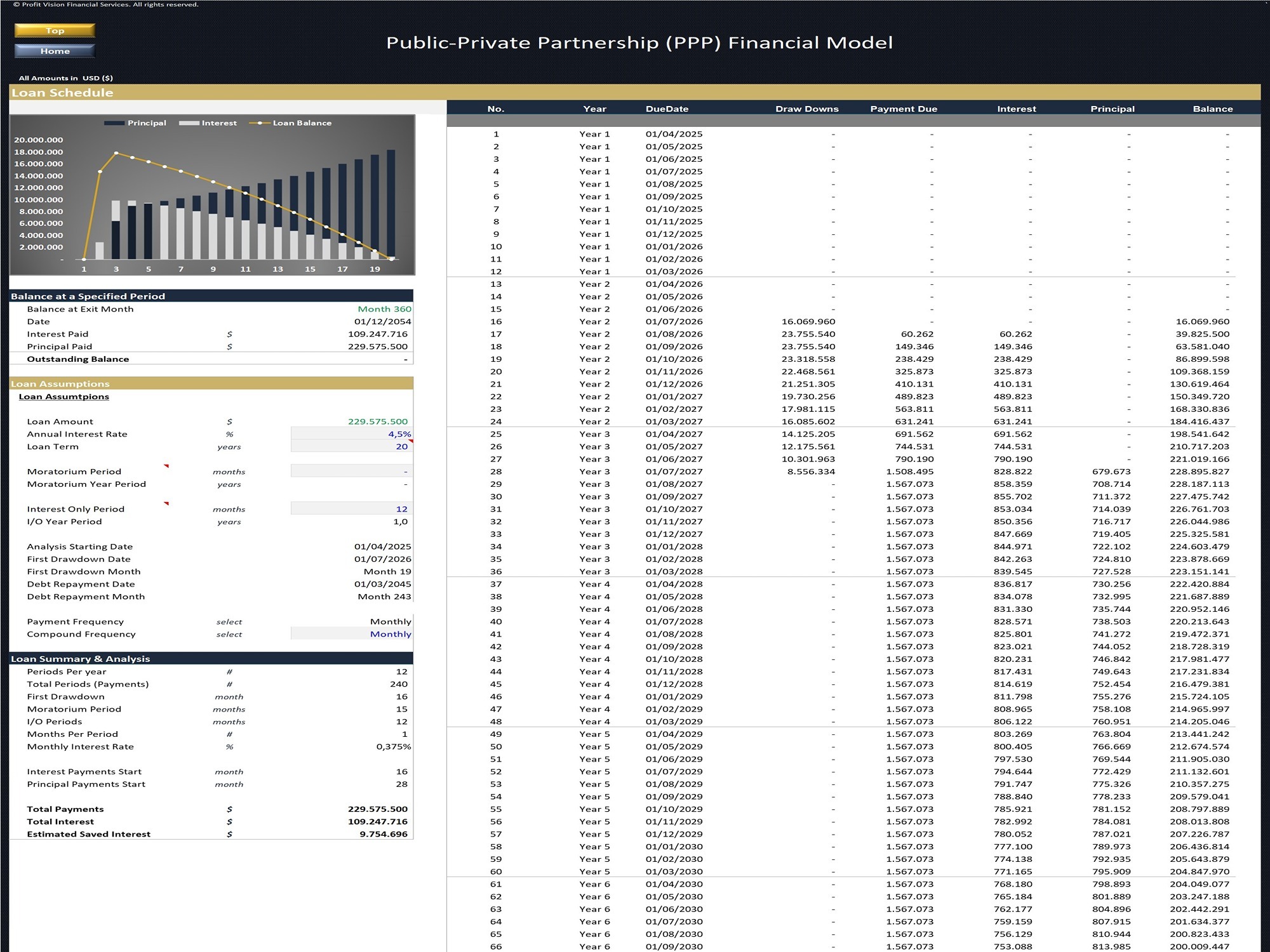
Task: Click payment due 1.508.495 in row 28
Action: pos(909,471)
